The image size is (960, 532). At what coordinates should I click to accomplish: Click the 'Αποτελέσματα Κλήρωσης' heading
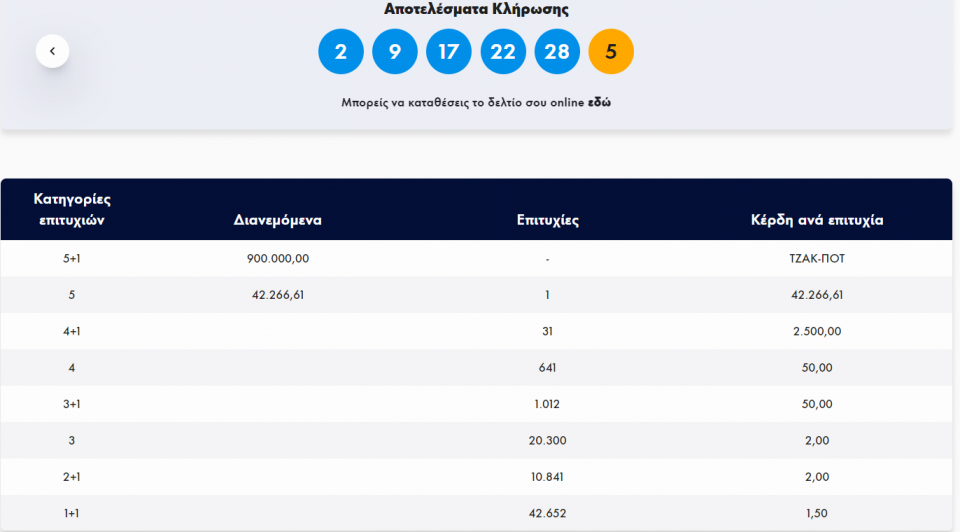pyautogui.click(x=476, y=9)
